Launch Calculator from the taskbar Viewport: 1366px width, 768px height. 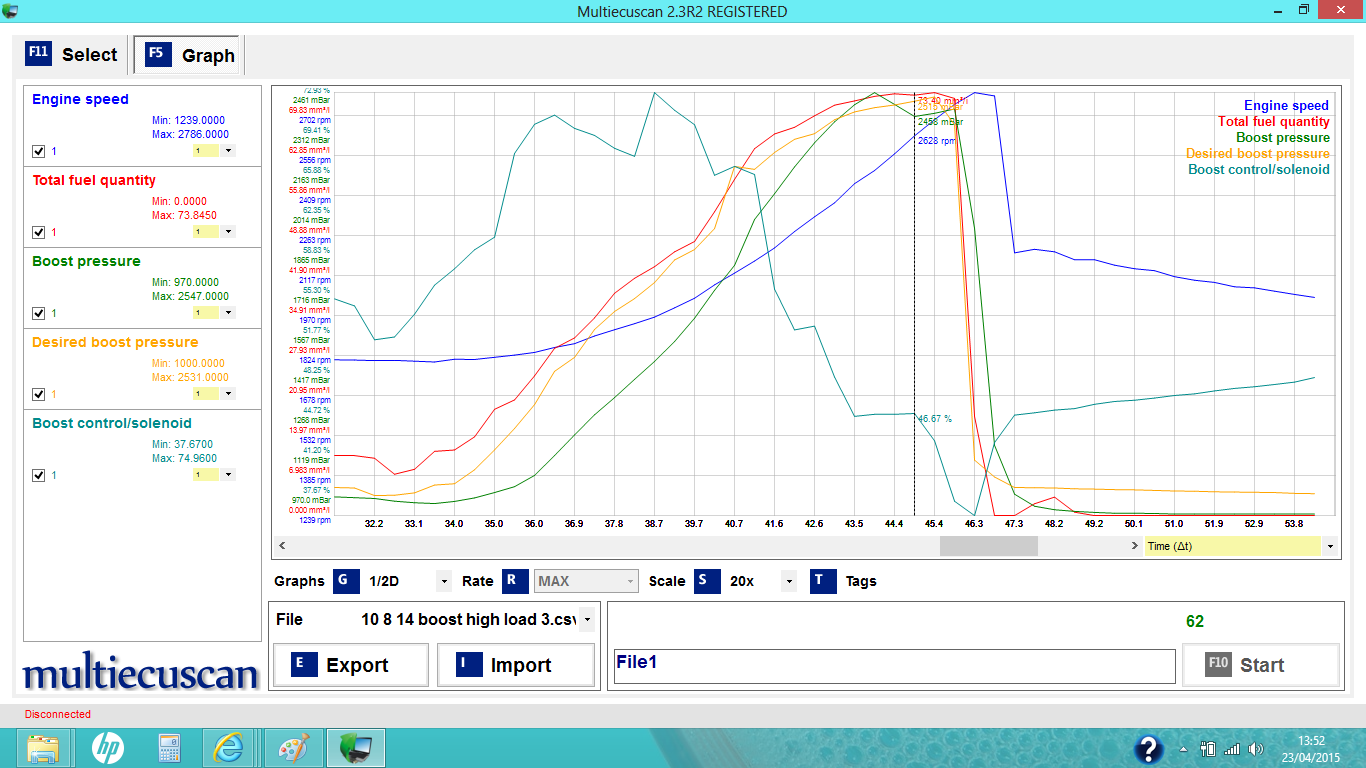(168, 748)
